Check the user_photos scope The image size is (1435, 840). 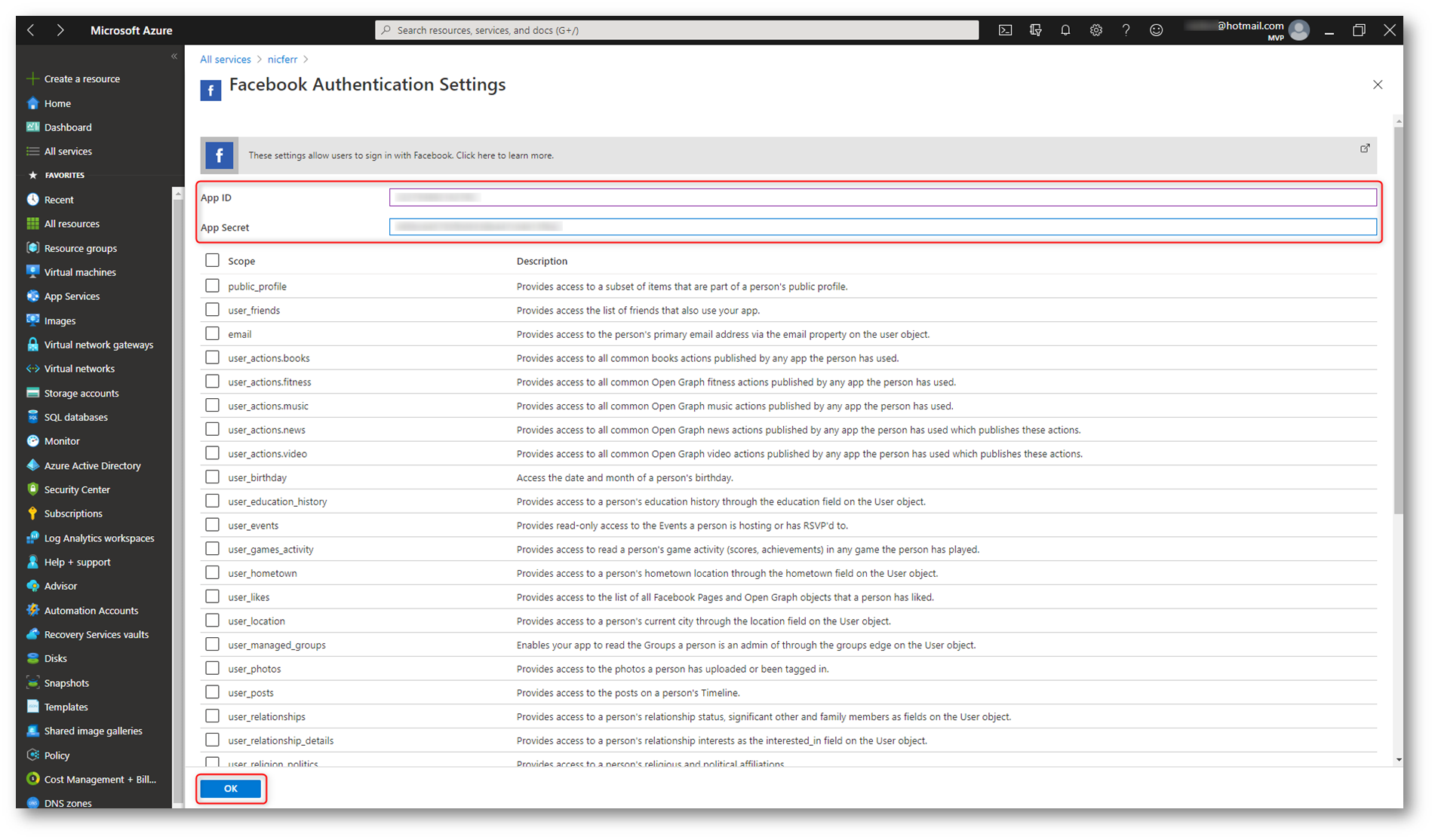point(212,668)
